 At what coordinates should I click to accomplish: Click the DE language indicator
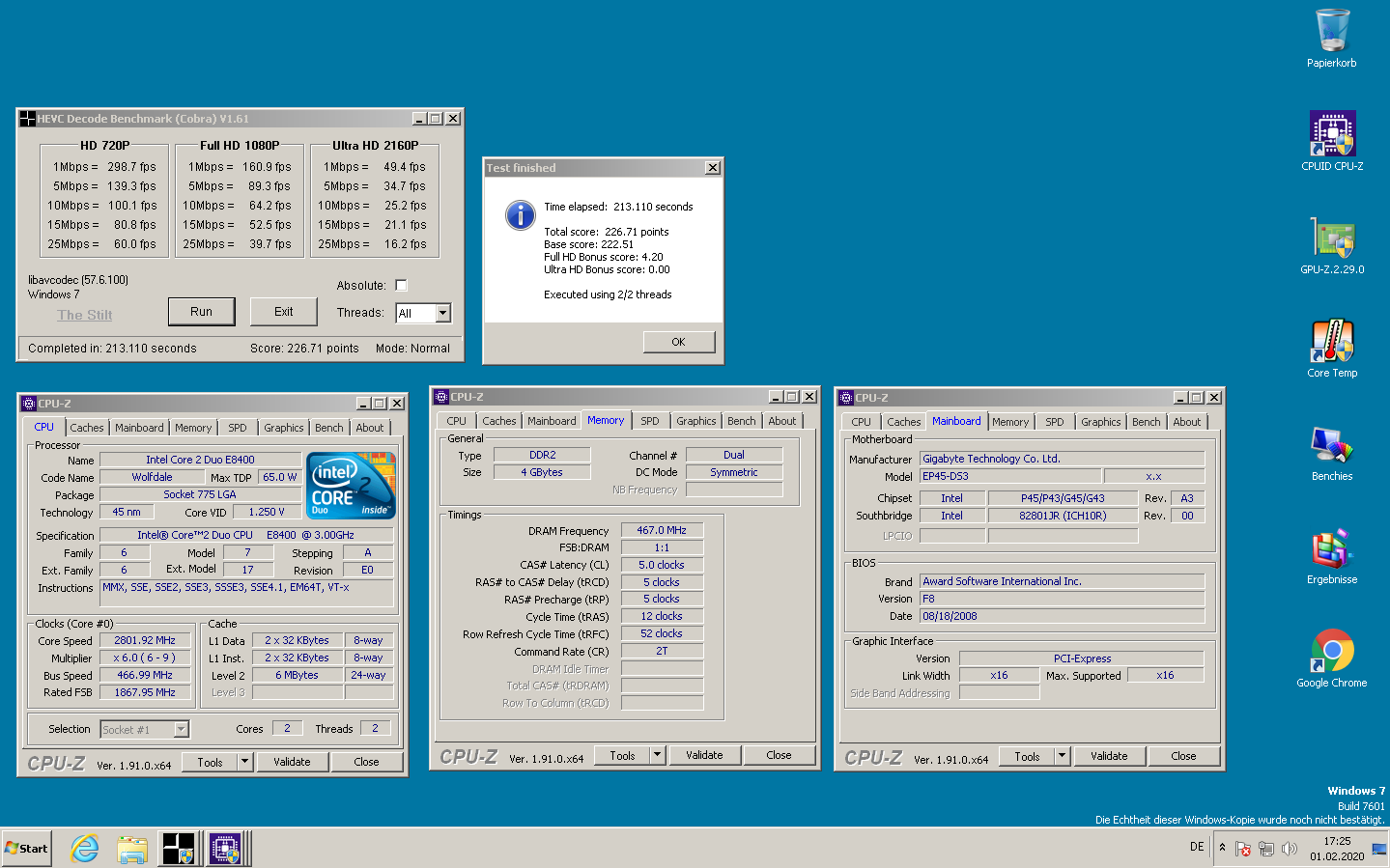1197,847
